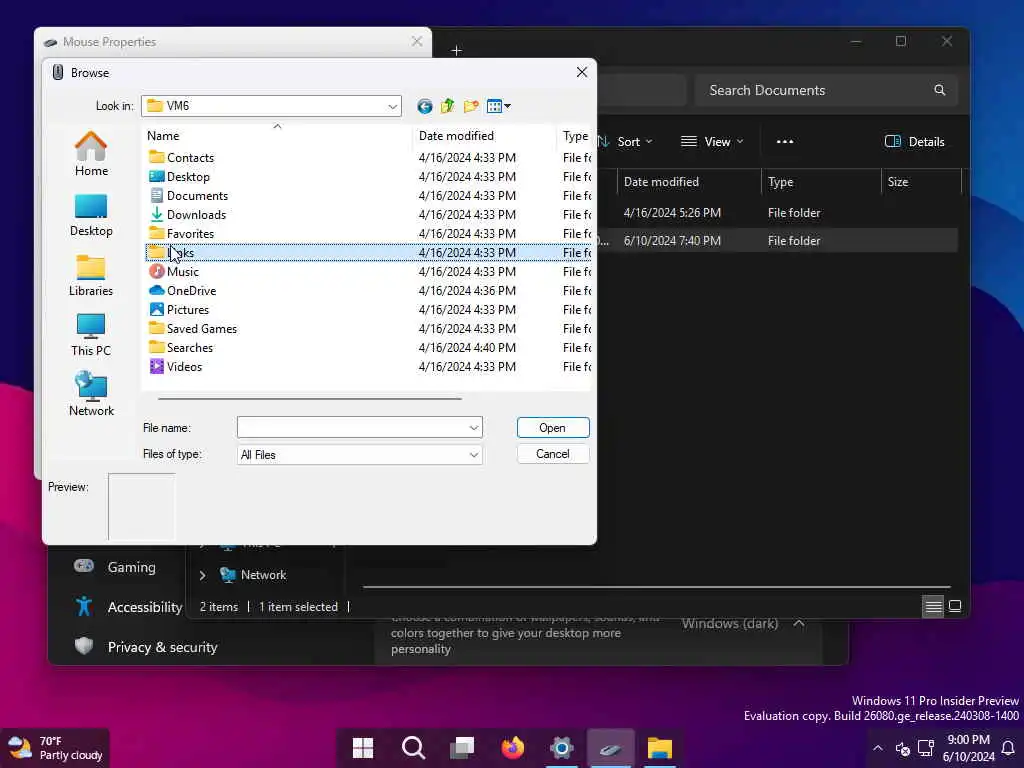Open Task View on the taskbar
Screen dimensions: 1024x768
pos(462,748)
